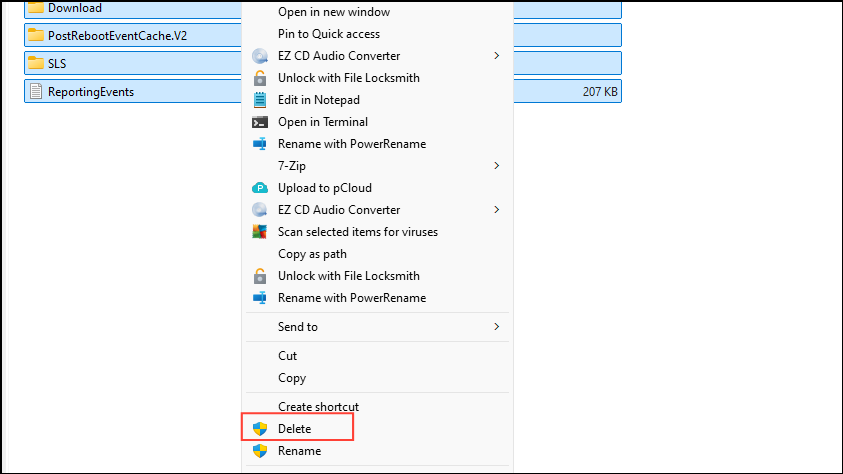Select the Scan selected items for viruses entry
This screenshot has height=474, width=843.
pos(358,232)
